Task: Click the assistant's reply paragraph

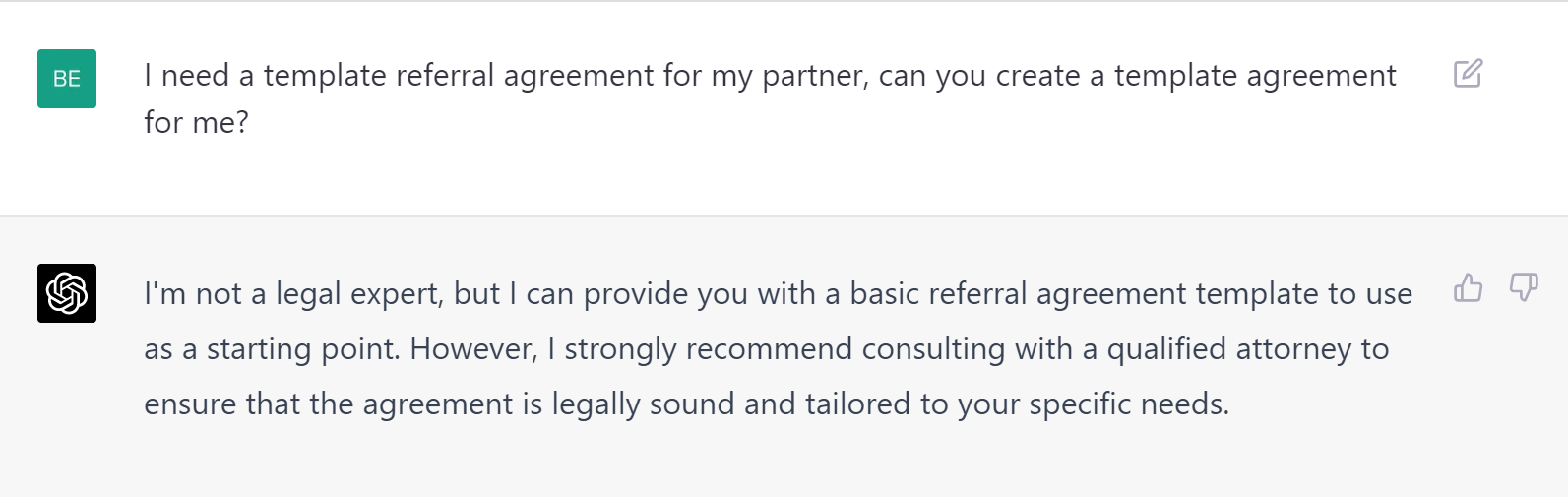Action: click(778, 348)
